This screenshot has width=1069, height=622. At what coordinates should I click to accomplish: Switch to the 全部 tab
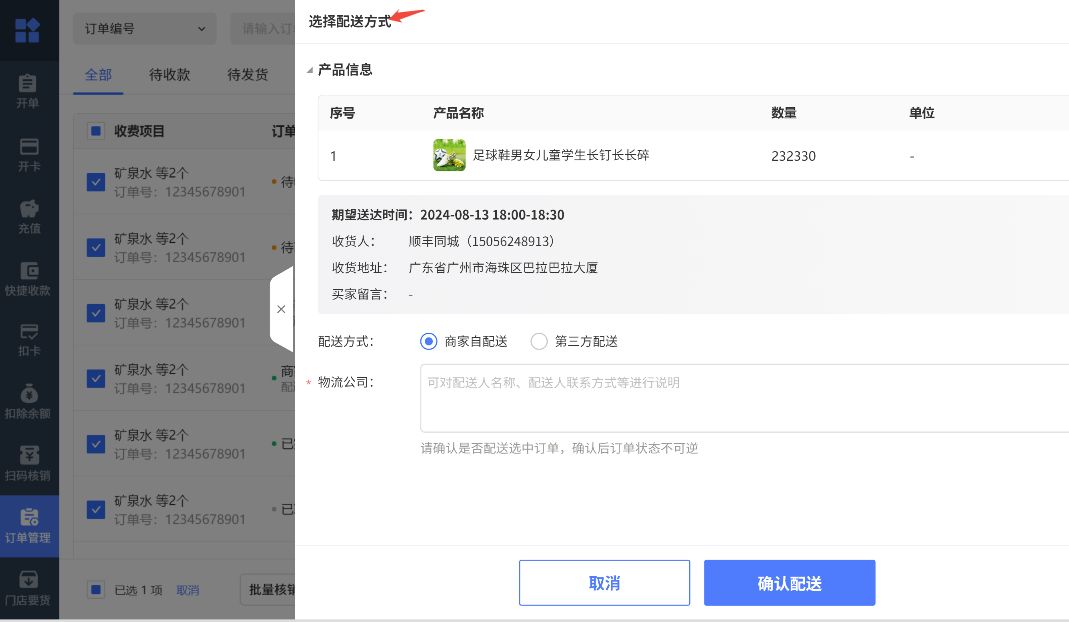point(98,74)
